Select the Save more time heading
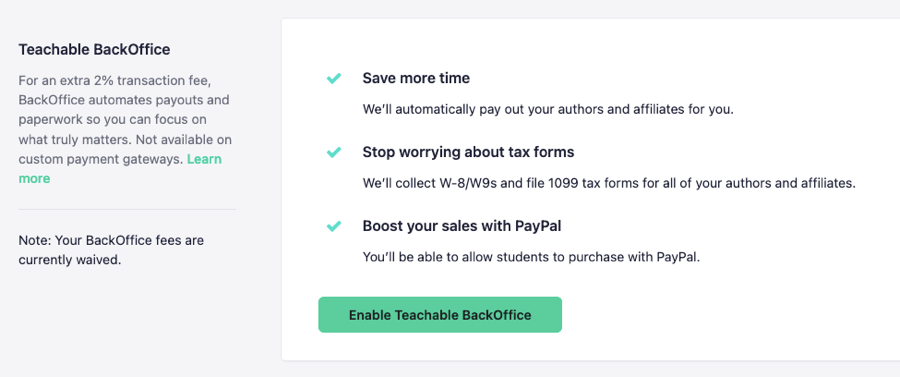Screen dimensions: 900x377 click(x=416, y=78)
